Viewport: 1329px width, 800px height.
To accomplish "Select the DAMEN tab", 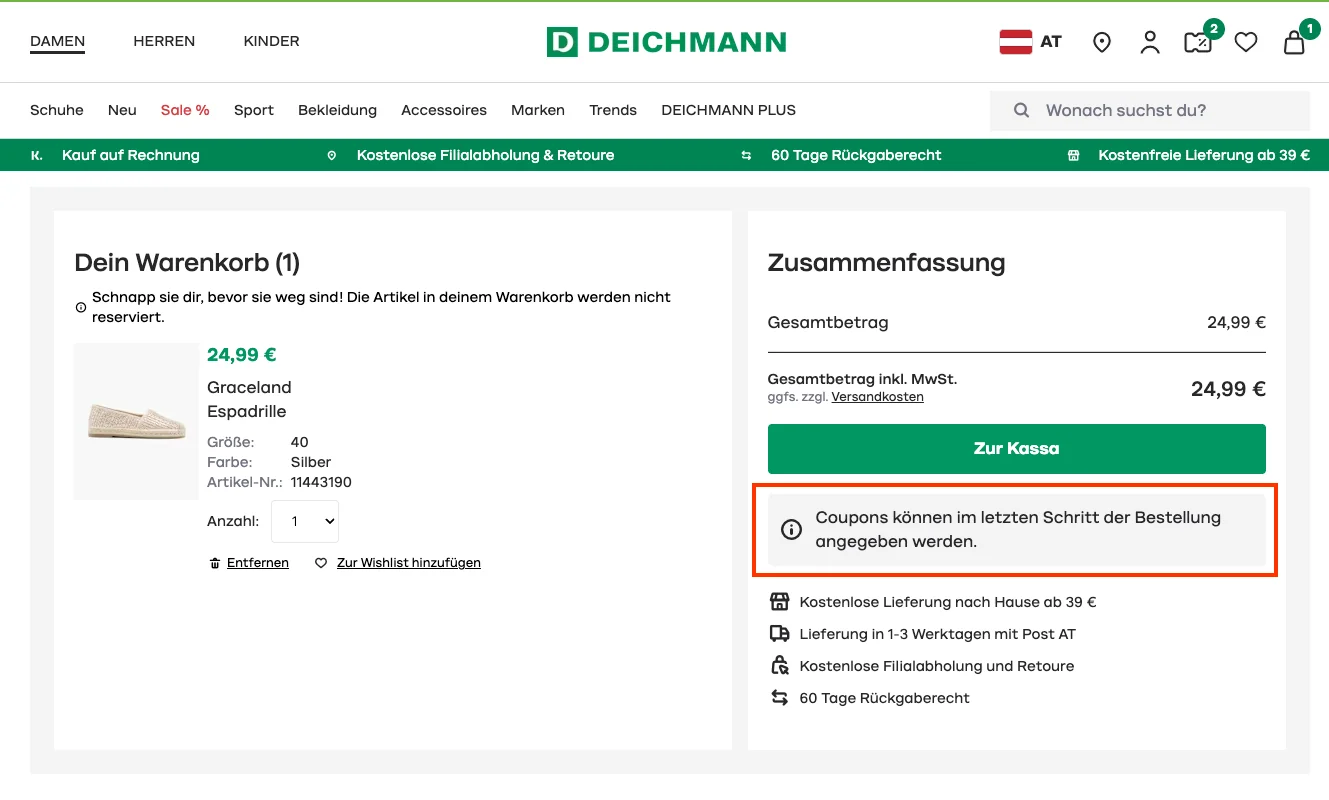I will [57, 42].
